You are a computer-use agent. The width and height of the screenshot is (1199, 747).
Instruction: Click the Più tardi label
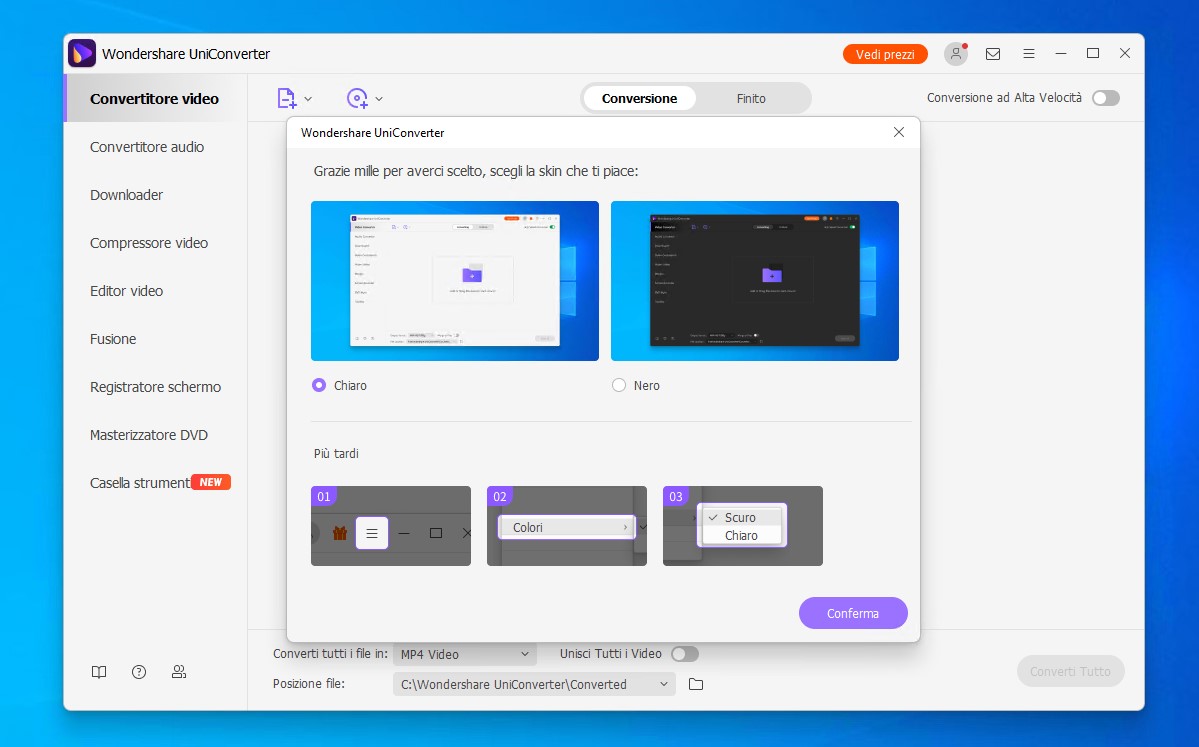click(336, 453)
